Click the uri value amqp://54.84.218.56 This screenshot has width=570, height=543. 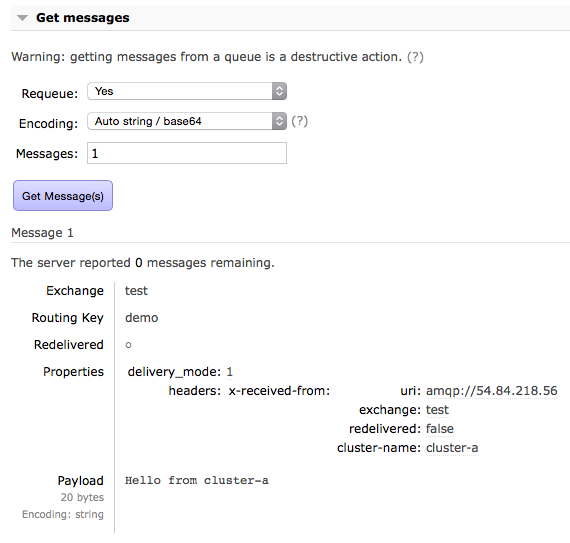pyautogui.click(x=491, y=391)
